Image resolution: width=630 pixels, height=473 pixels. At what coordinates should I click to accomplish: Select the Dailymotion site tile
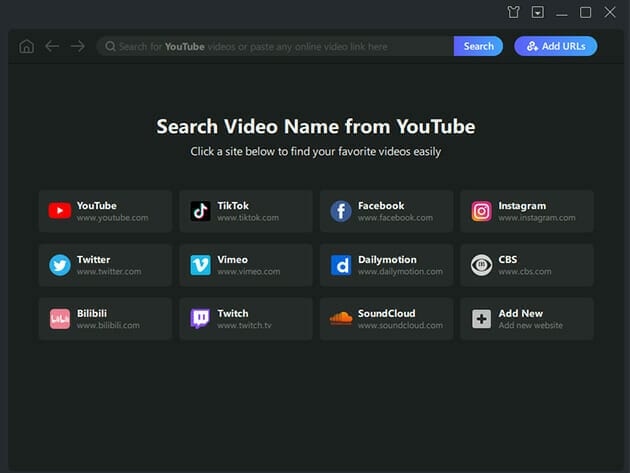click(x=386, y=265)
